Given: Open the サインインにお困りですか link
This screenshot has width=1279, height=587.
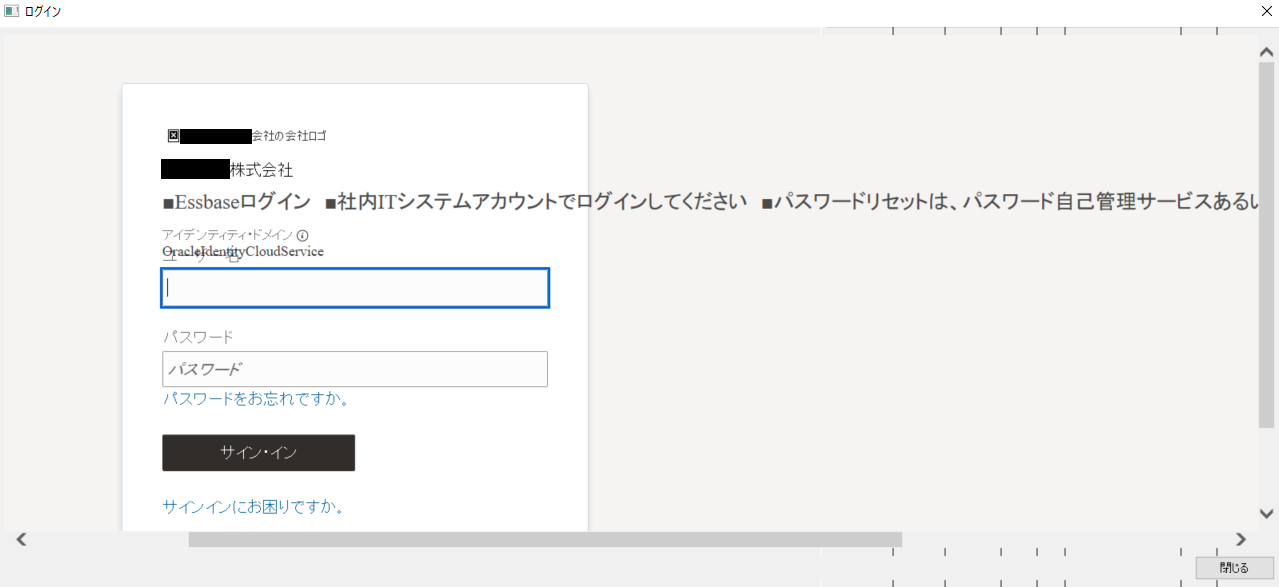Looking at the screenshot, I should click(x=253, y=507).
